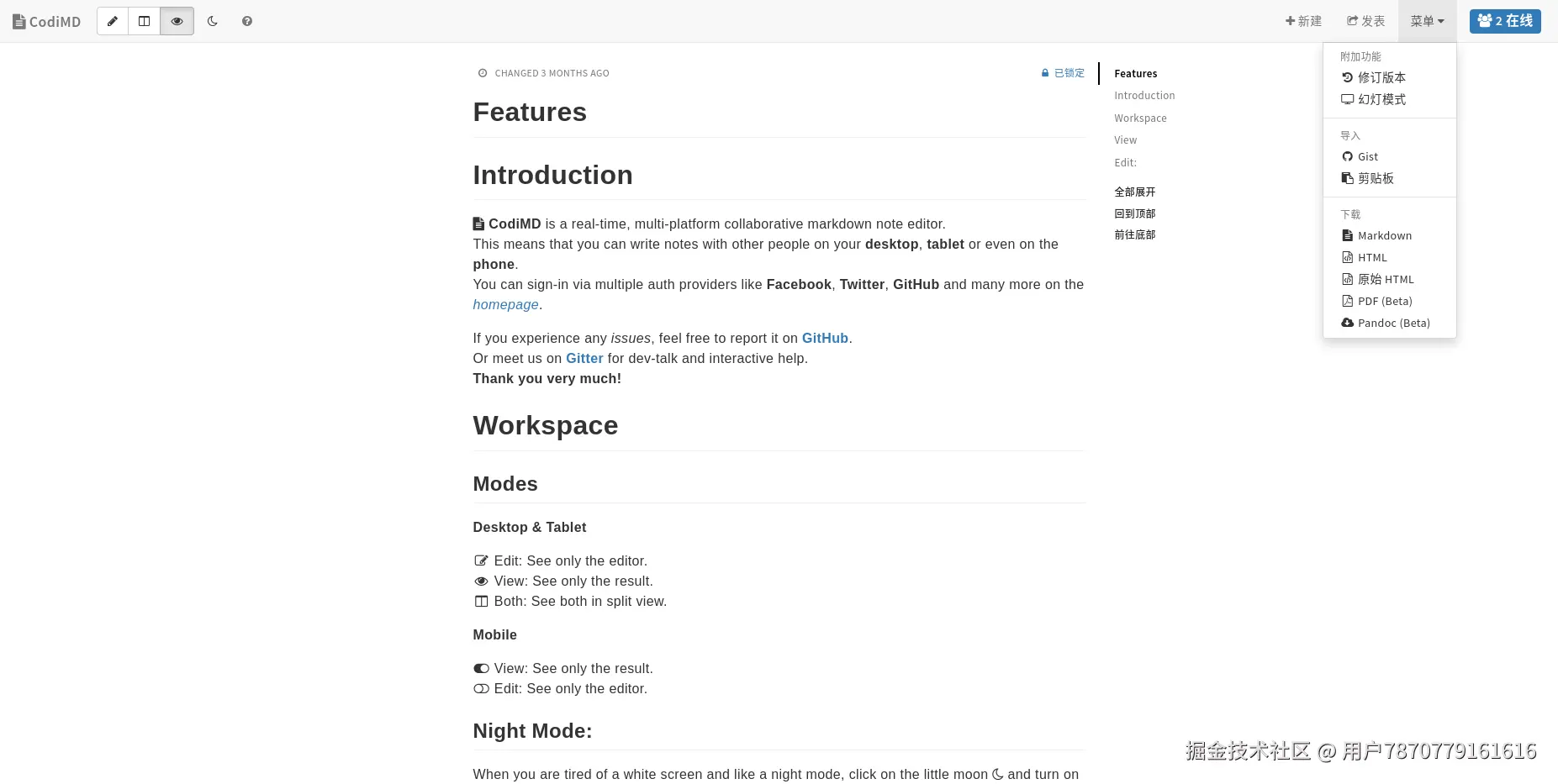Select split both-view mode icon
This screenshot has width=1558, height=784.
[x=145, y=21]
